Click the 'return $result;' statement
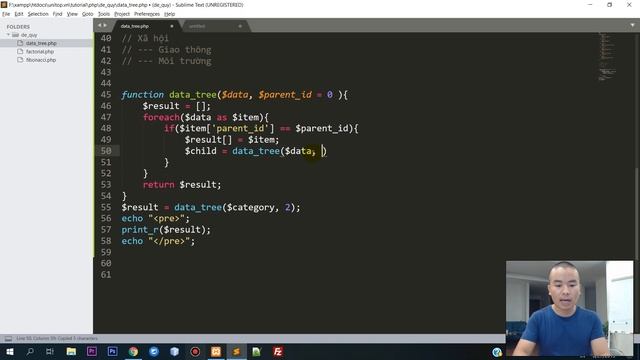The height and width of the screenshot is (360, 640). pyautogui.click(x=182, y=185)
